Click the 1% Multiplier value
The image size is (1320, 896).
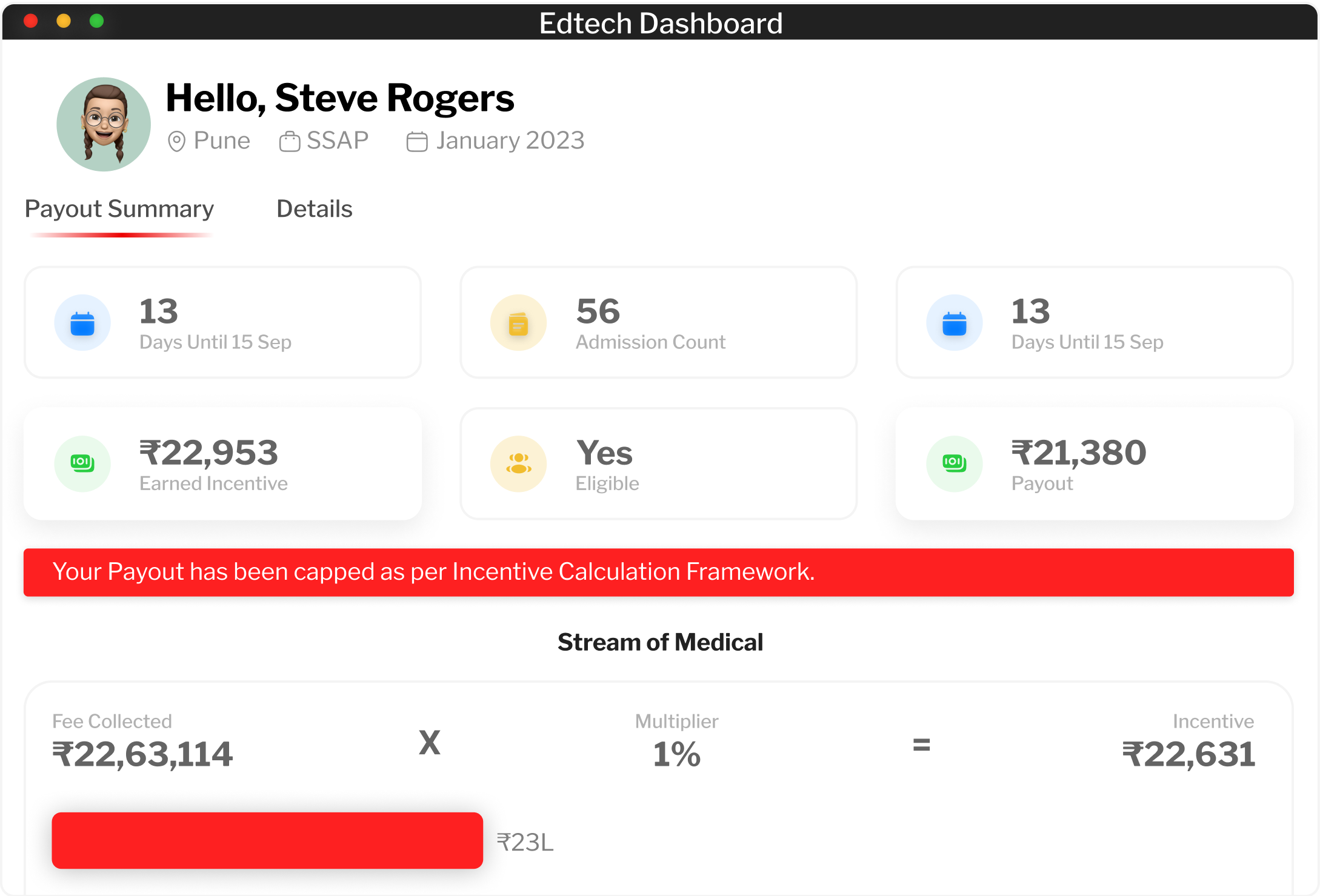(x=676, y=755)
